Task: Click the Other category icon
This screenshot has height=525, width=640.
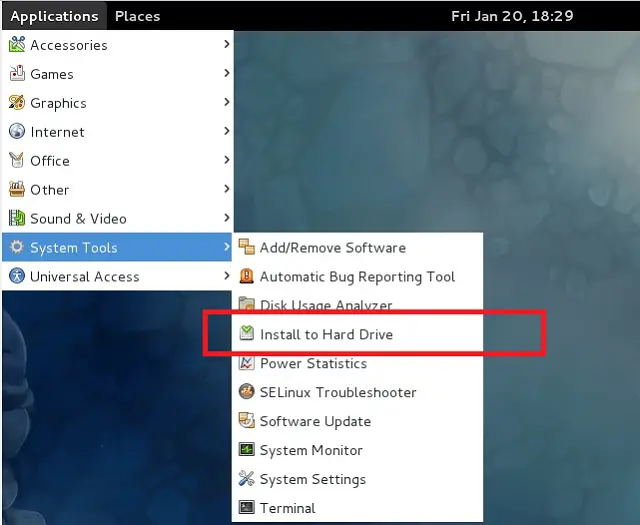Action: click(x=17, y=189)
